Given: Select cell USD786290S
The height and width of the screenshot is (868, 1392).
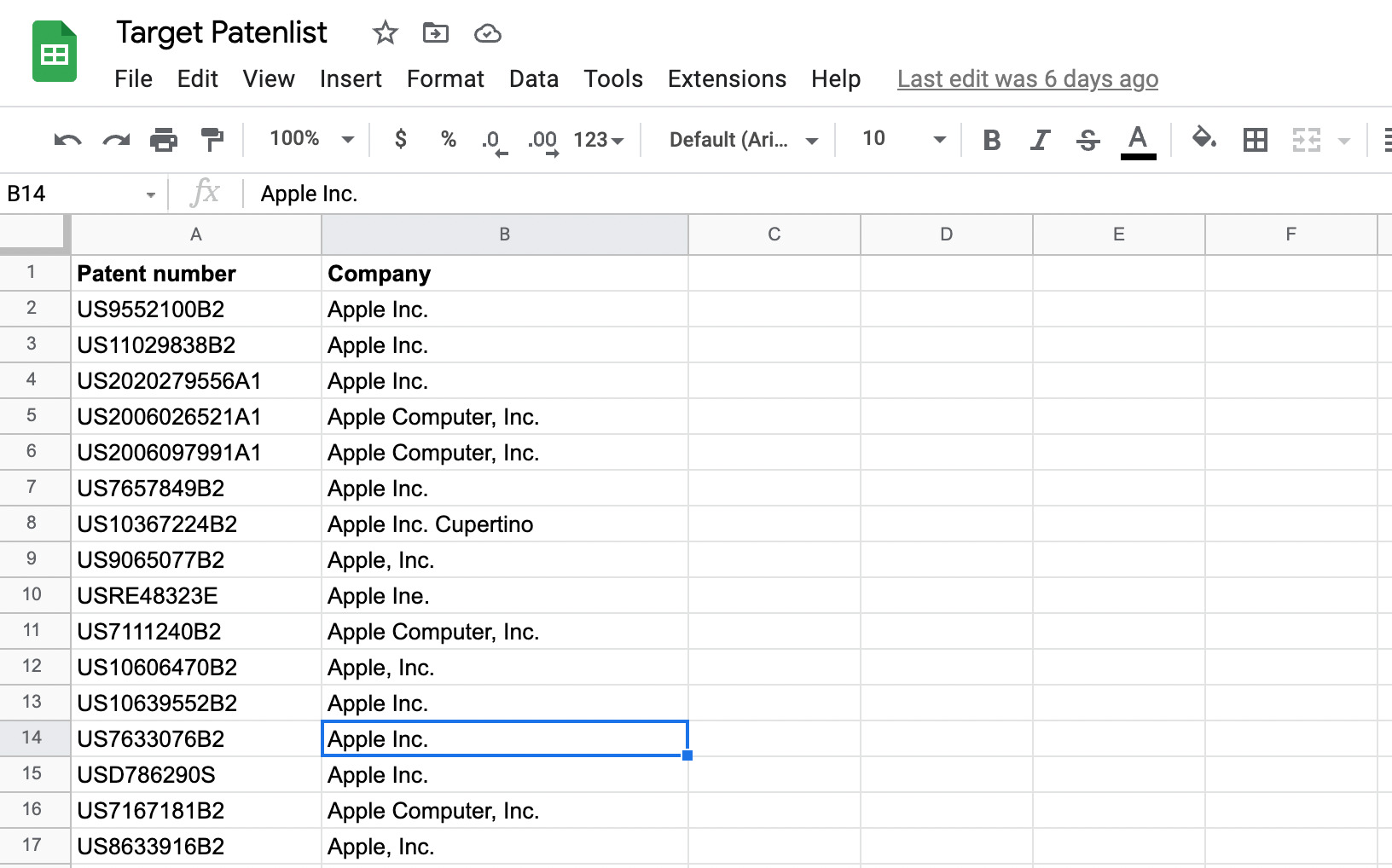Looking at the screenshot, I should (196, 775).
